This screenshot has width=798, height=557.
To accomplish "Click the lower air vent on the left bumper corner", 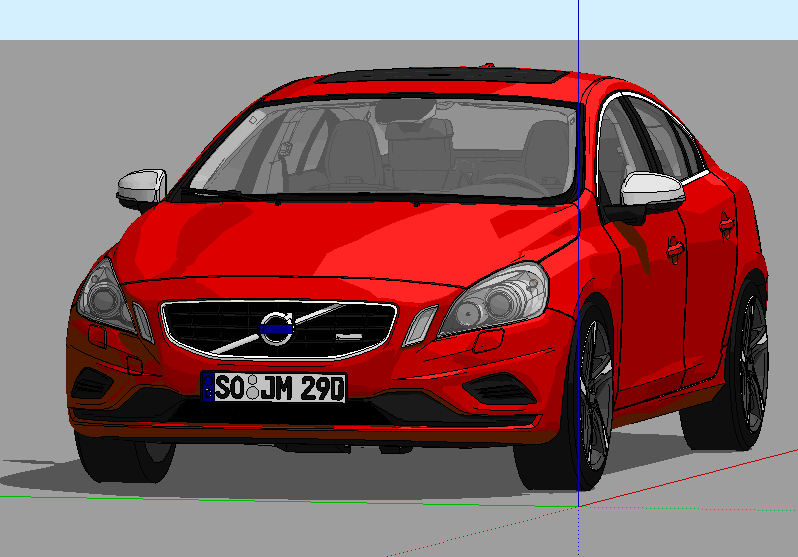I will pyautogui.click(x=92, y=384).
